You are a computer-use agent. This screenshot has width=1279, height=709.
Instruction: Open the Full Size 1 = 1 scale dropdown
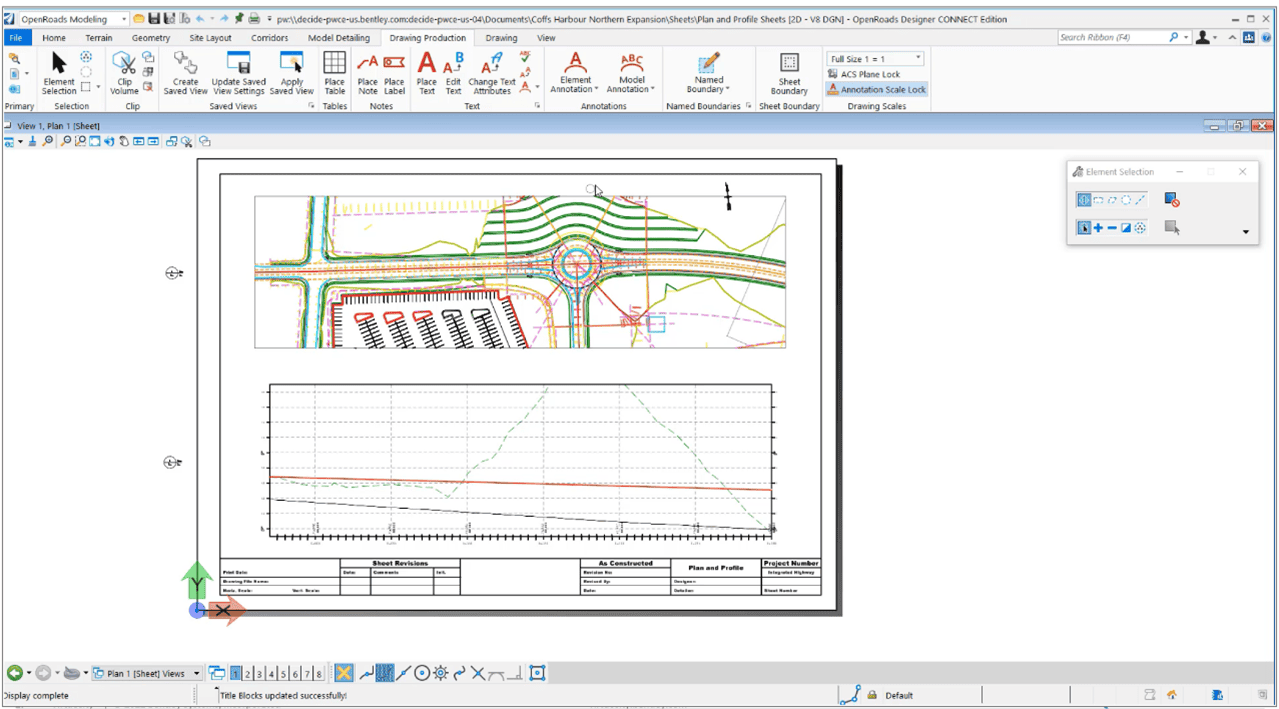(915, 58)
